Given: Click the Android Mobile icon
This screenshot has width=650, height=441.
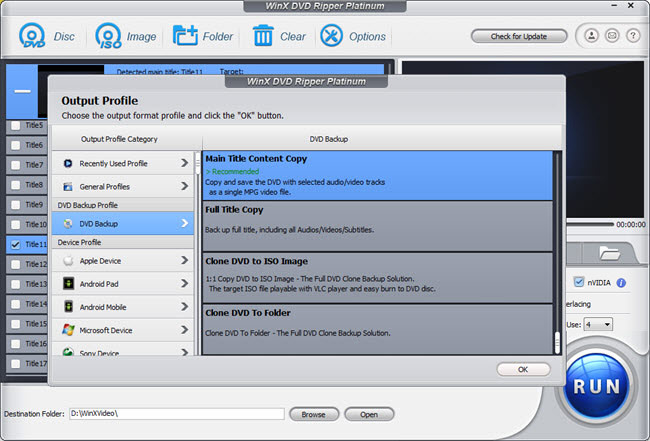Looking at the screenshot, I should [68, 307].
